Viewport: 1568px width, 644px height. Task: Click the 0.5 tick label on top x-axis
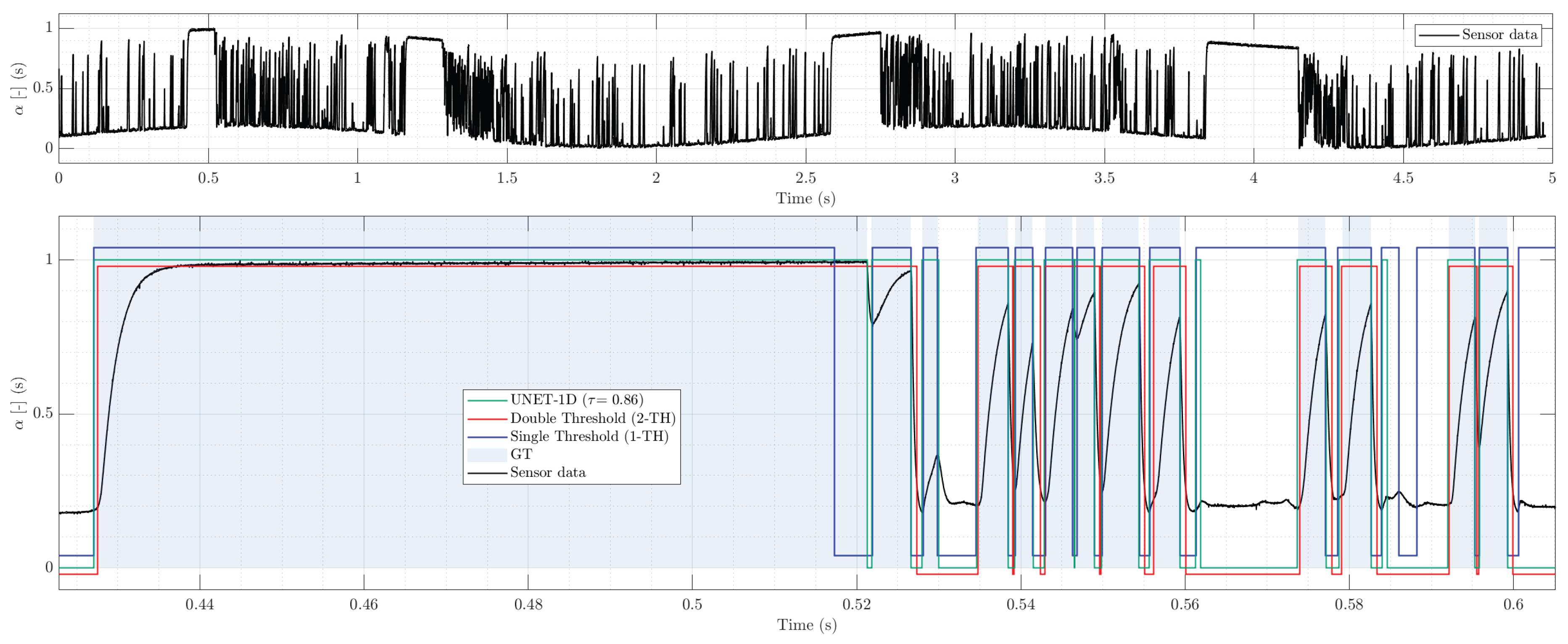pos(208,178)
